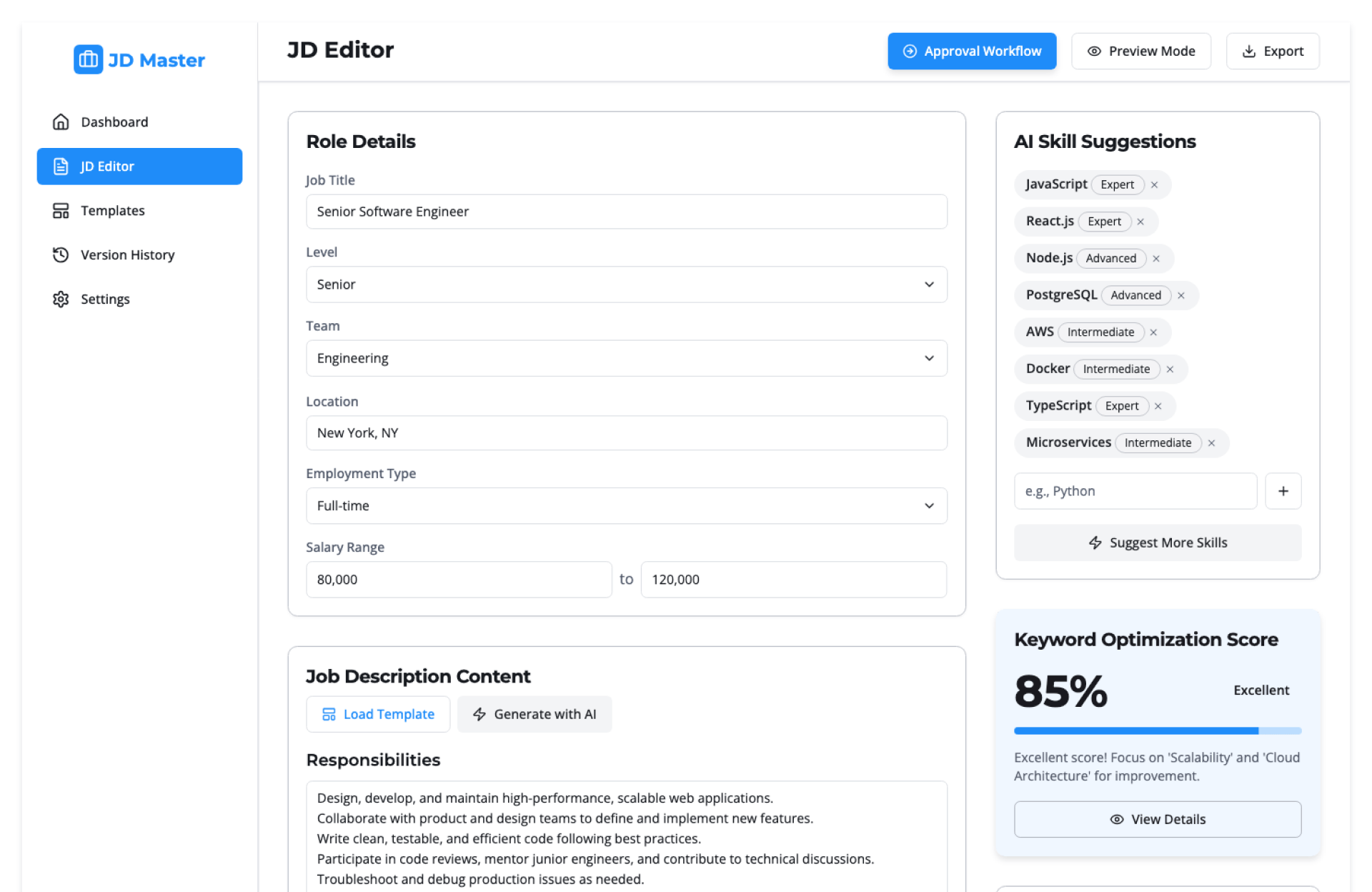Select JD Editor in the sidebar

139,167
